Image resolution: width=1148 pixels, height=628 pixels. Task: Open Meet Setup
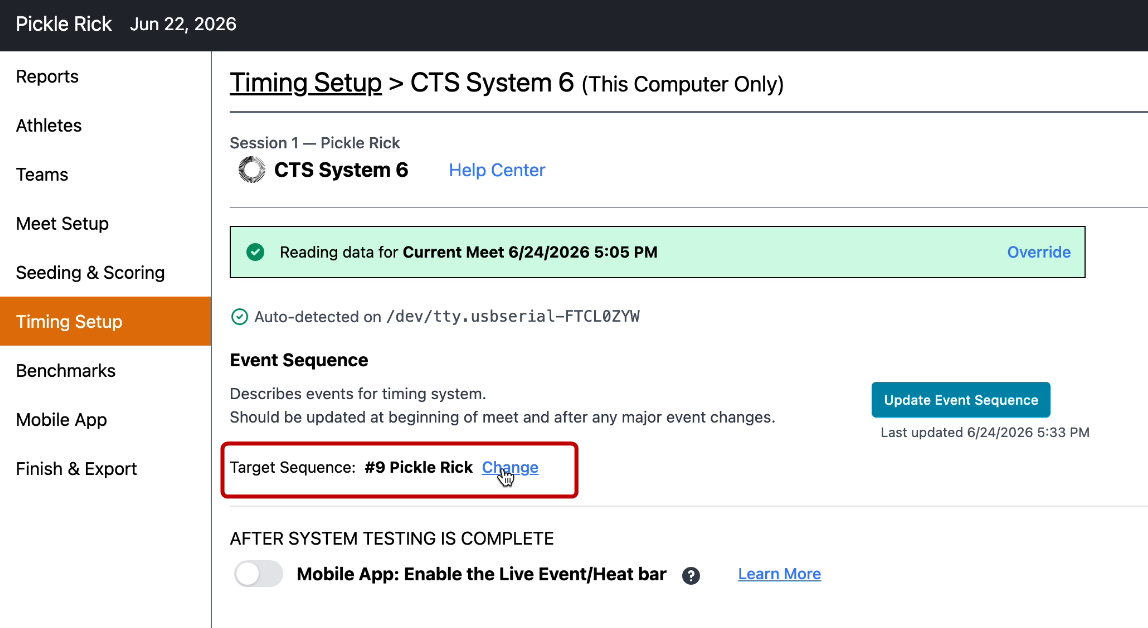pyautogui.click(x=105, y=223)
